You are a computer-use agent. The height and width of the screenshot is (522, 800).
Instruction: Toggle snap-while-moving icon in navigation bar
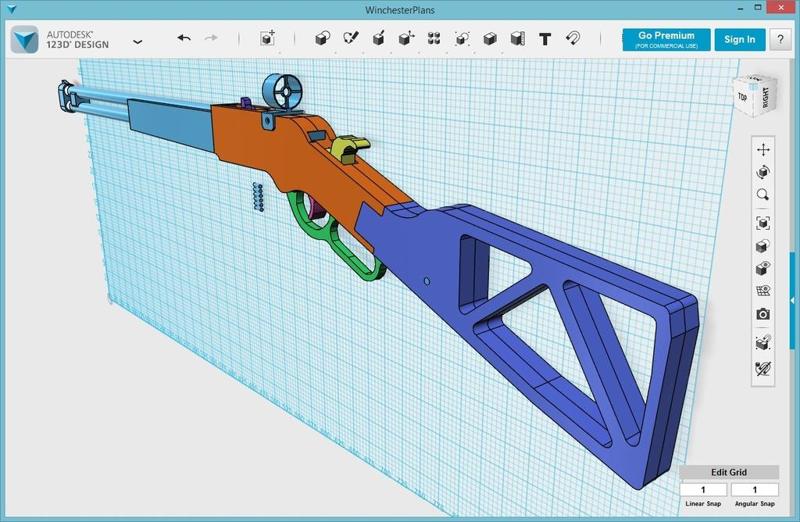coord(763,342)
